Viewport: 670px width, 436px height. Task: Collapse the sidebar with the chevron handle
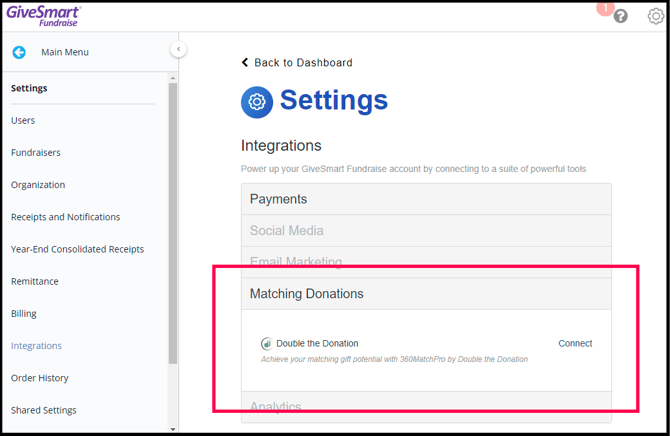point(178,49)
